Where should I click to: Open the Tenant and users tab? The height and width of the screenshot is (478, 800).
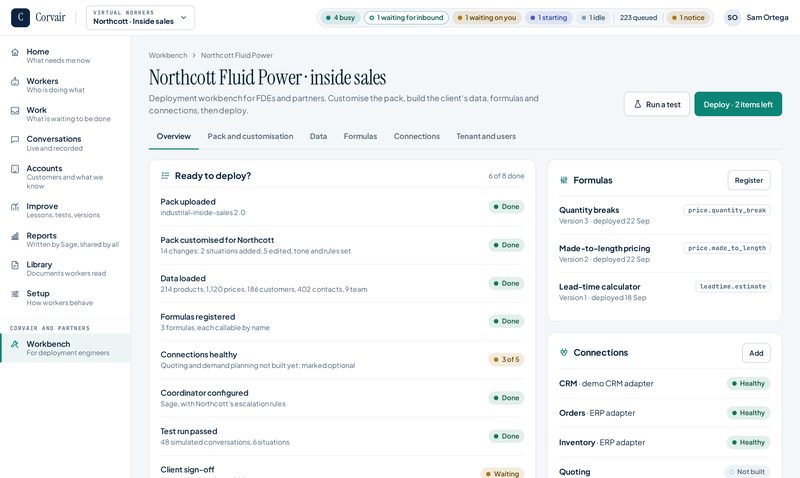pyautogui.click(x=486, y=136)
